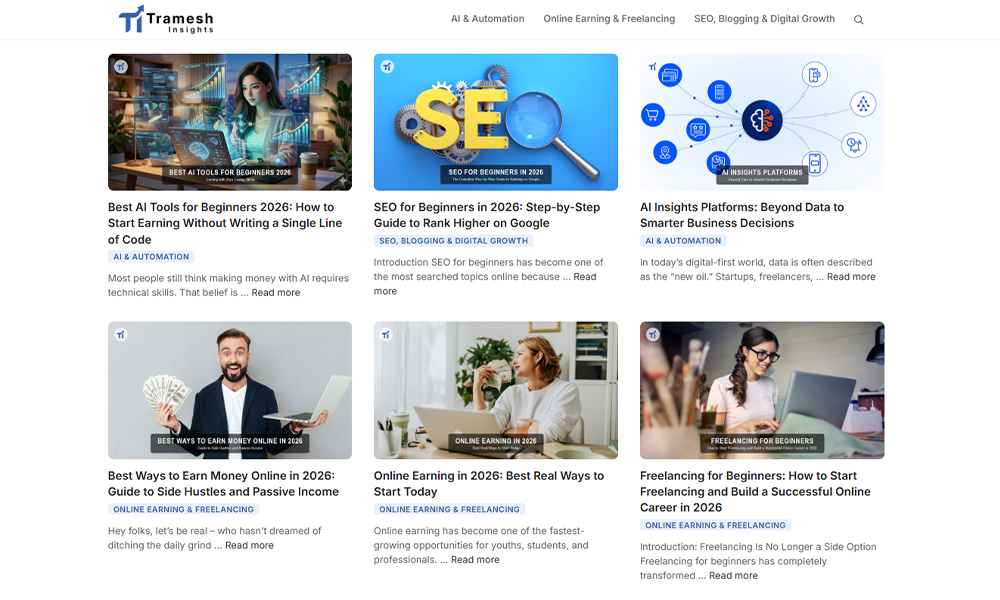The image size is (1000, 600).
Task: Click the search magnifier icon in header
Action: point(858,20)
